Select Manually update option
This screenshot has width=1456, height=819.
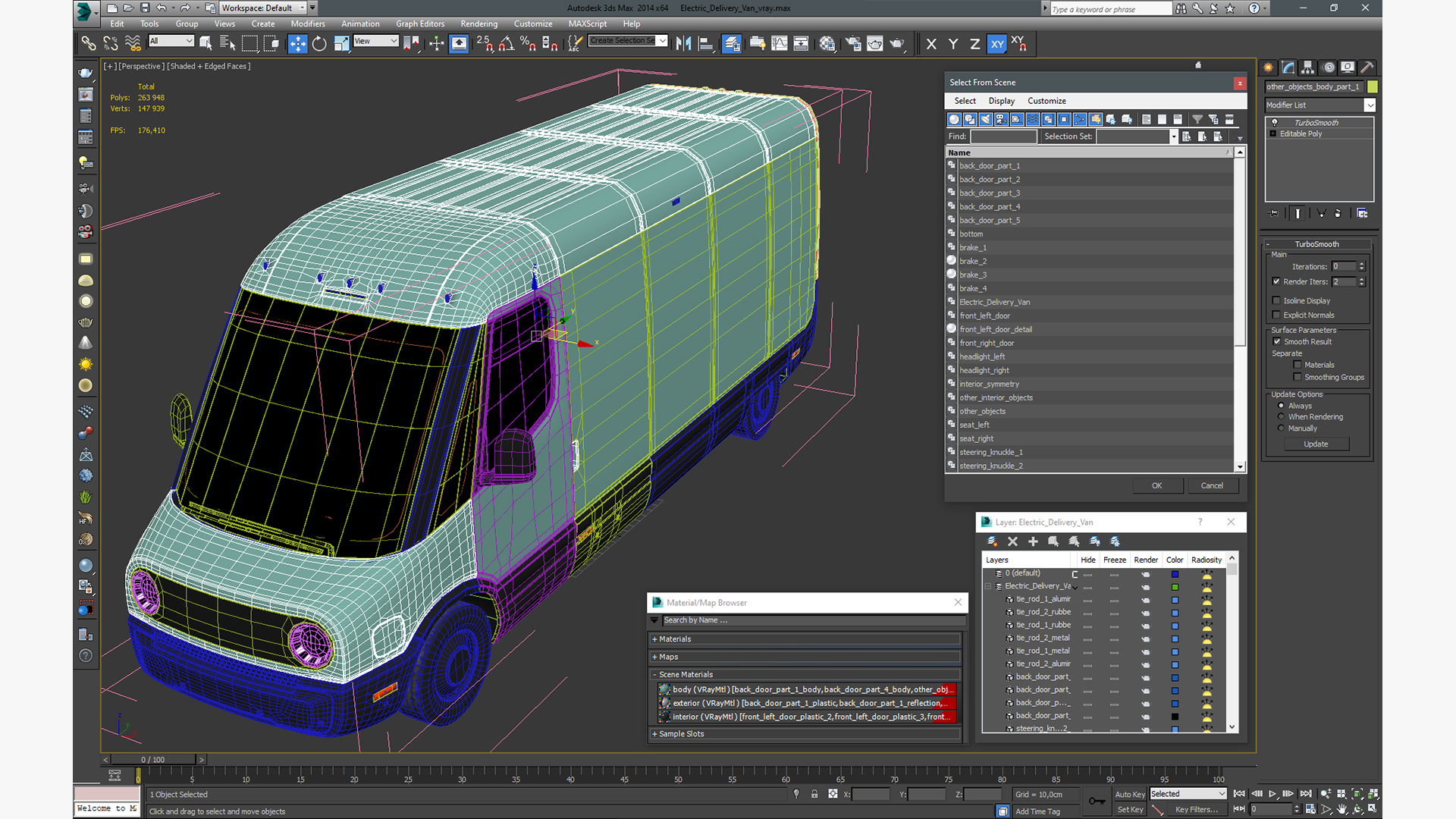[1282, 428]
